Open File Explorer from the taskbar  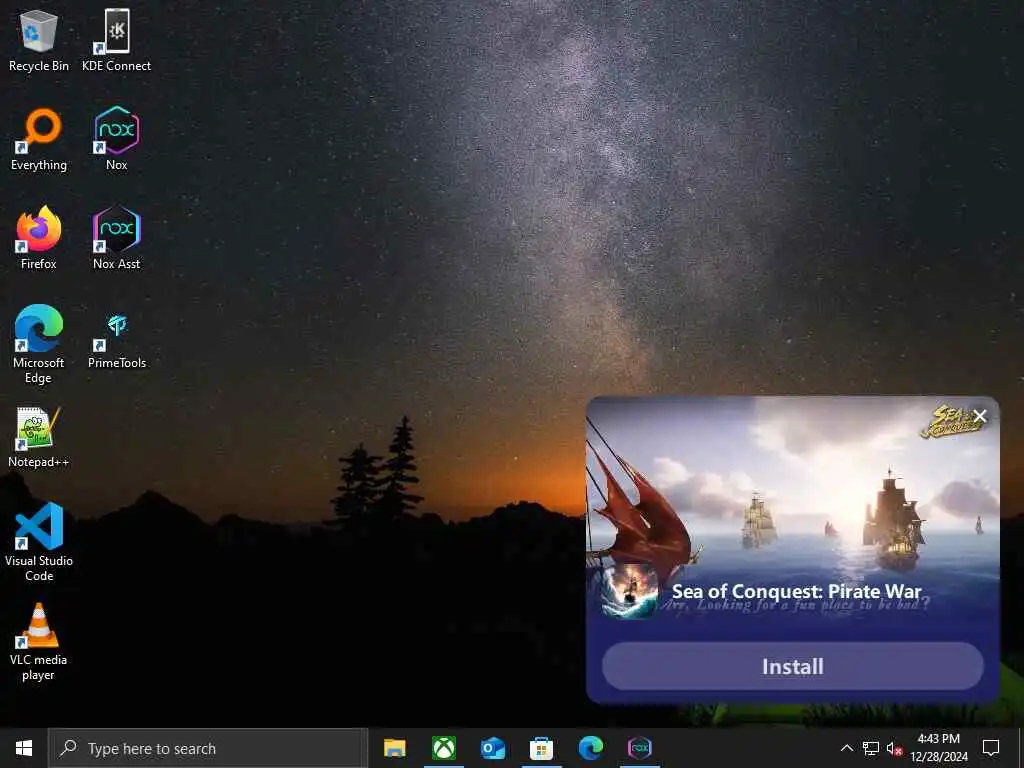tap(394, 748)
